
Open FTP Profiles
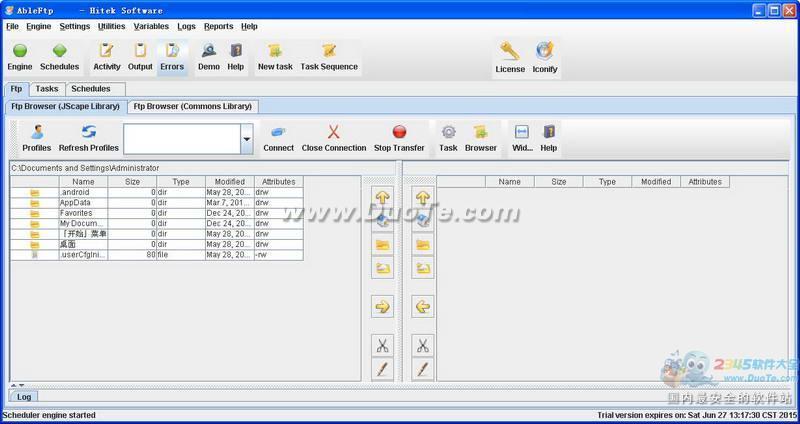[x=37, y=139]
